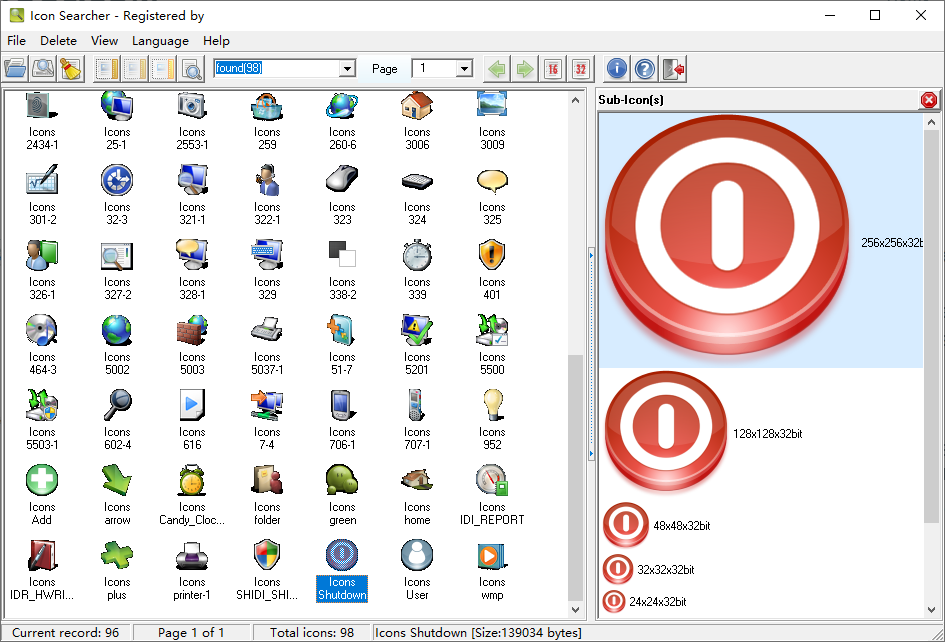The image size is (945, 642).
Task: Expand the Page number dropdown arrow
Action: coord(463,69)
